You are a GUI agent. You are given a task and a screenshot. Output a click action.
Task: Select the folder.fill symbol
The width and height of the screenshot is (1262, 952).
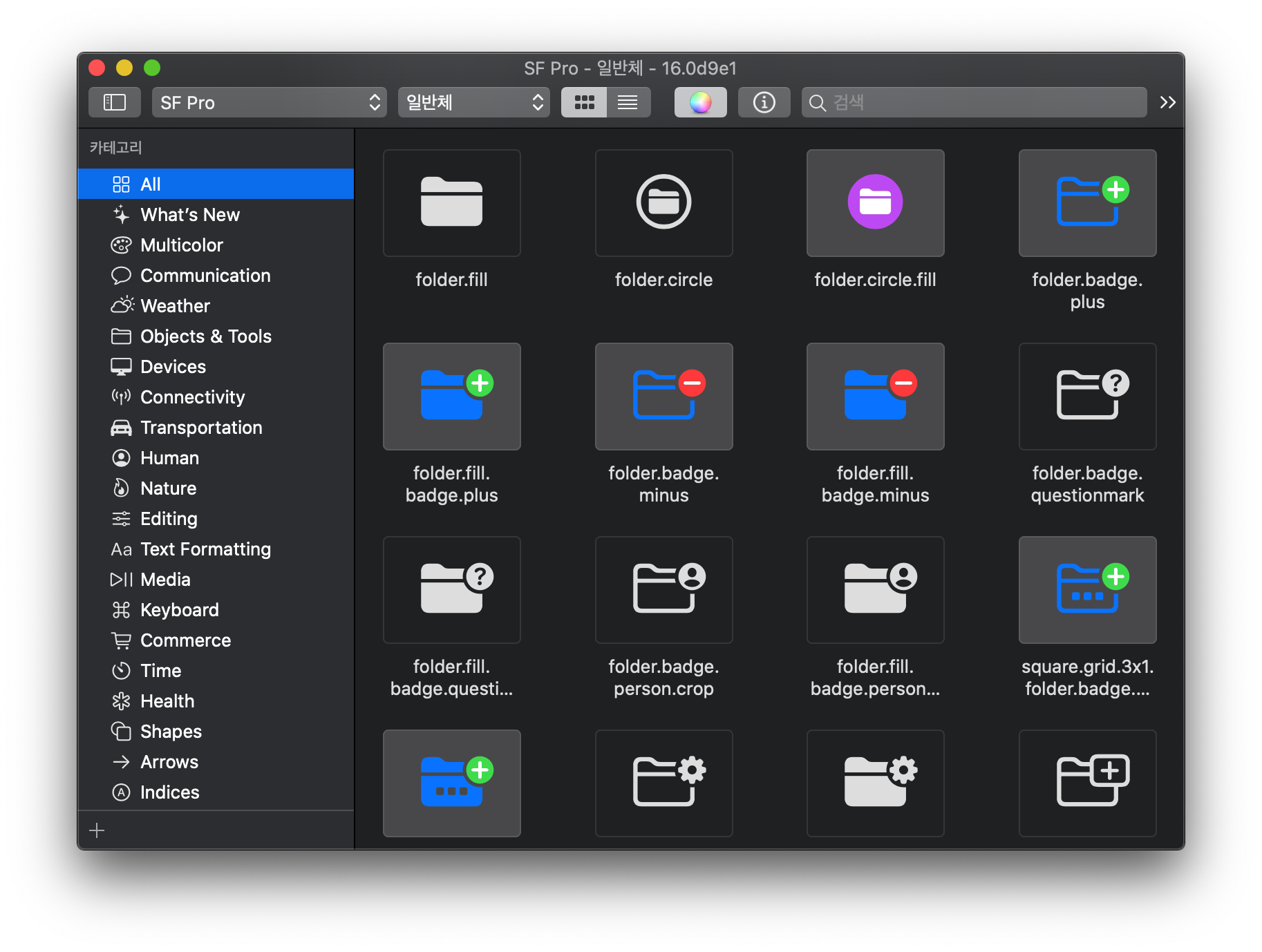tap(451, 202)
